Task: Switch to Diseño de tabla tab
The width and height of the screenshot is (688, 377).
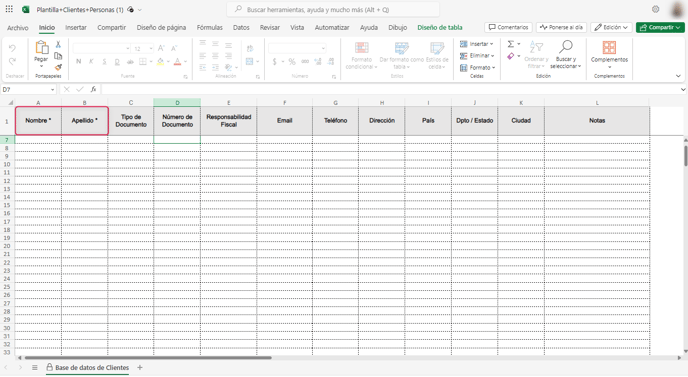Action: point(440,27)
